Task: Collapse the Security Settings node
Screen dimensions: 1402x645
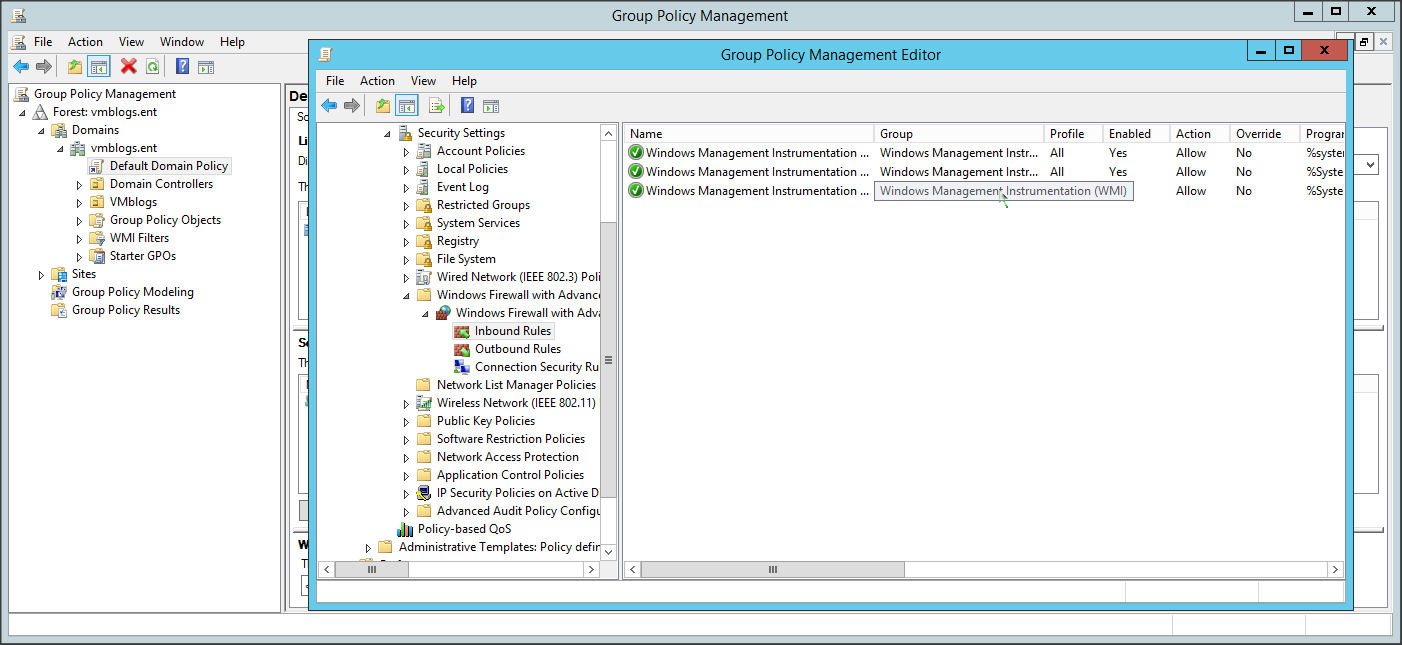Action: click(387, 133)
